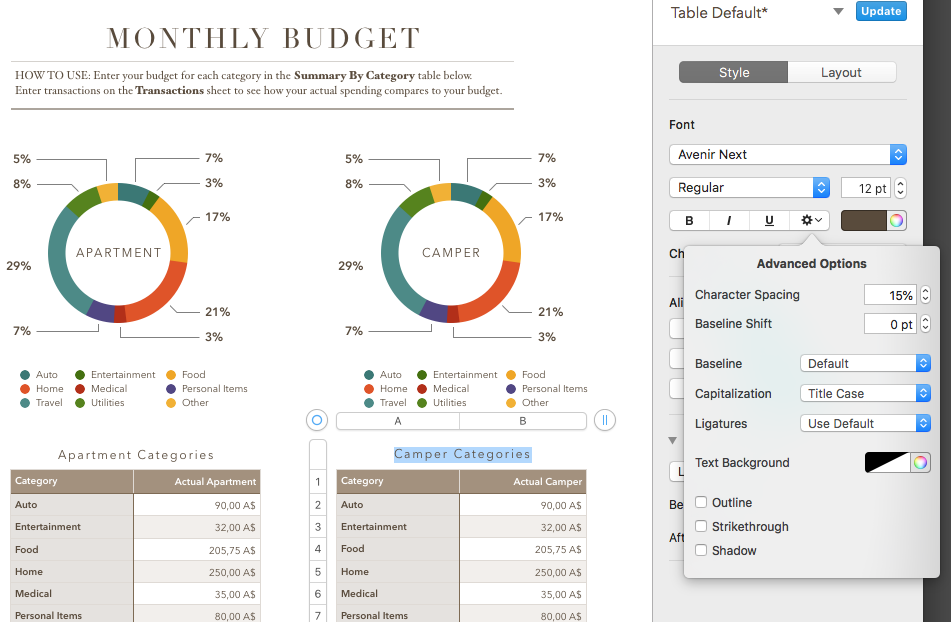Click the Character Spacing value field
The height and width of the screenshot is (622, 951).
click(x=890, y=294)
